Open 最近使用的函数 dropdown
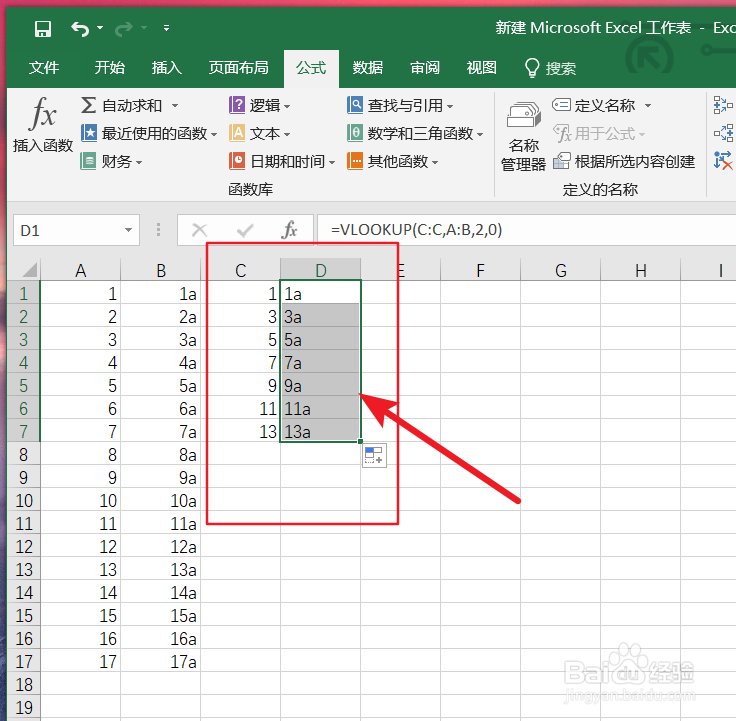The height and width of the screenshot is (721, 736). click(148, 134)
